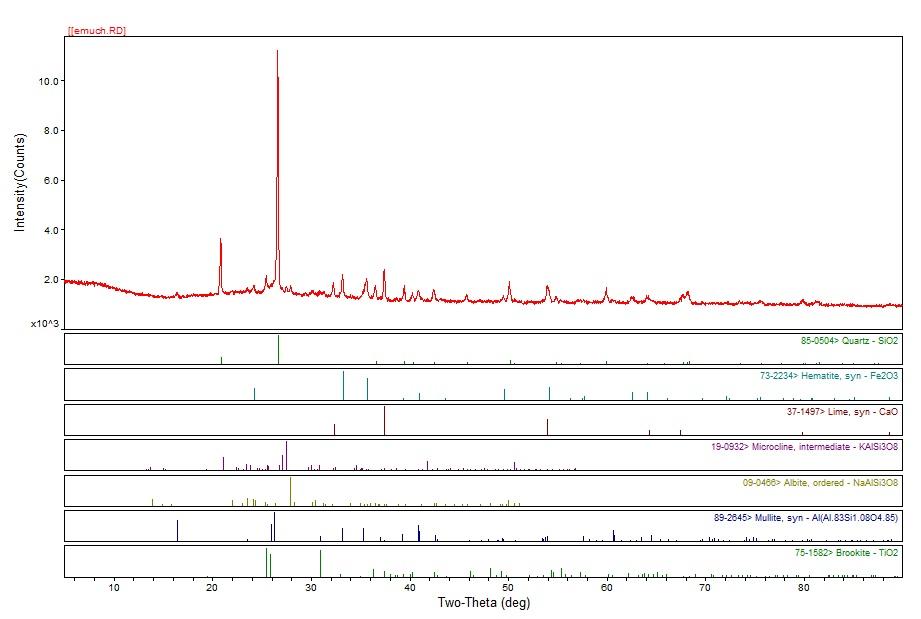
Task: Click the 10 degree tick label
Action: click(x=114, y=587)
